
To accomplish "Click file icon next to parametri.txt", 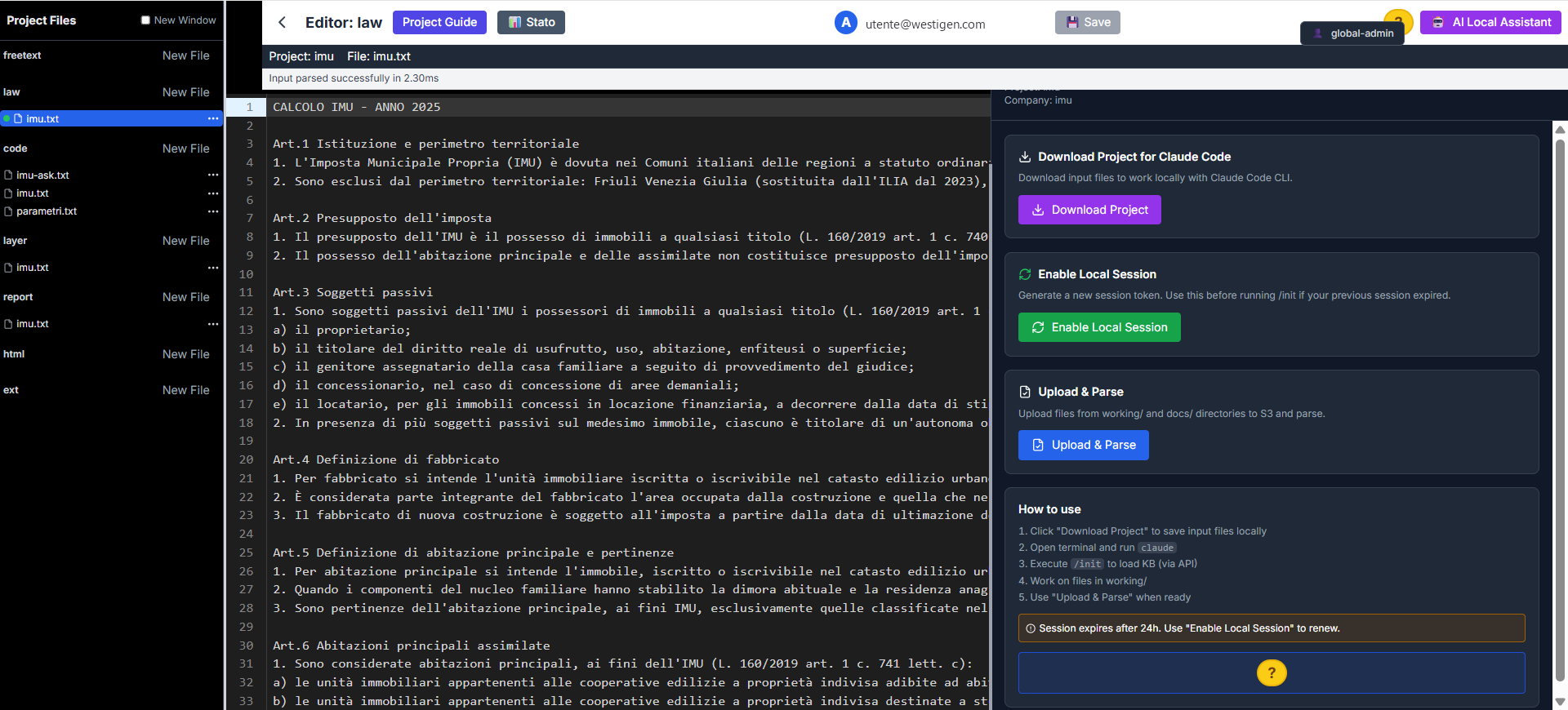I will point(8,211).
